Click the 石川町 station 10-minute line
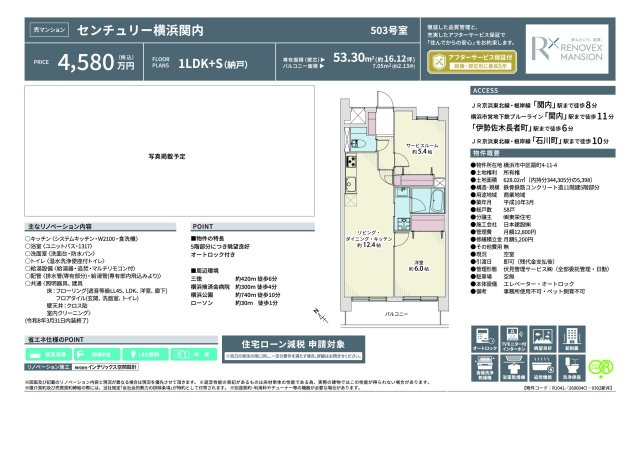Screen dimensions: 640x451 540,141
